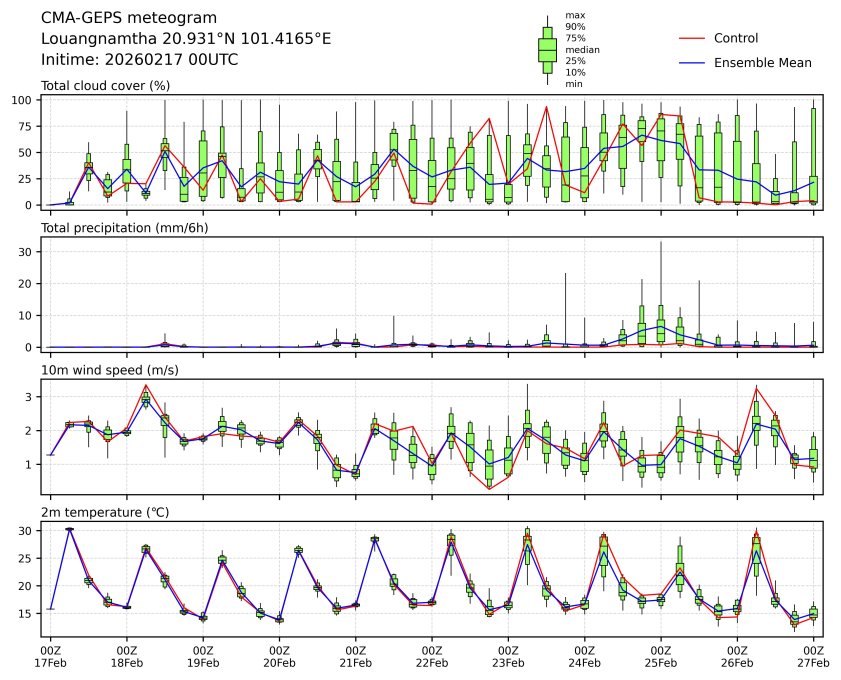Image resolution: width=841 pixels, height=680 pixels.
Task: Click the 20 tick on precipitation axis
Action: point(29,283)
